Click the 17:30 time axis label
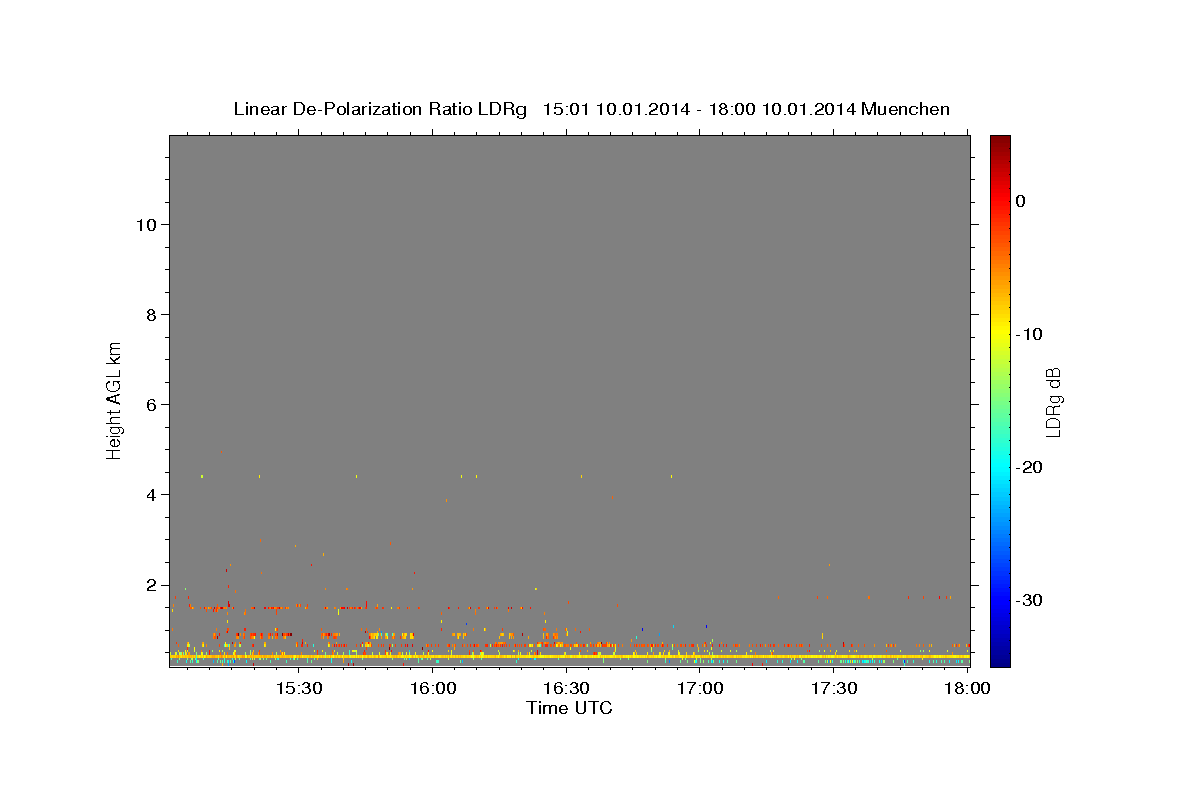The width and height of the screenshot is (1200, 800). 835,689
